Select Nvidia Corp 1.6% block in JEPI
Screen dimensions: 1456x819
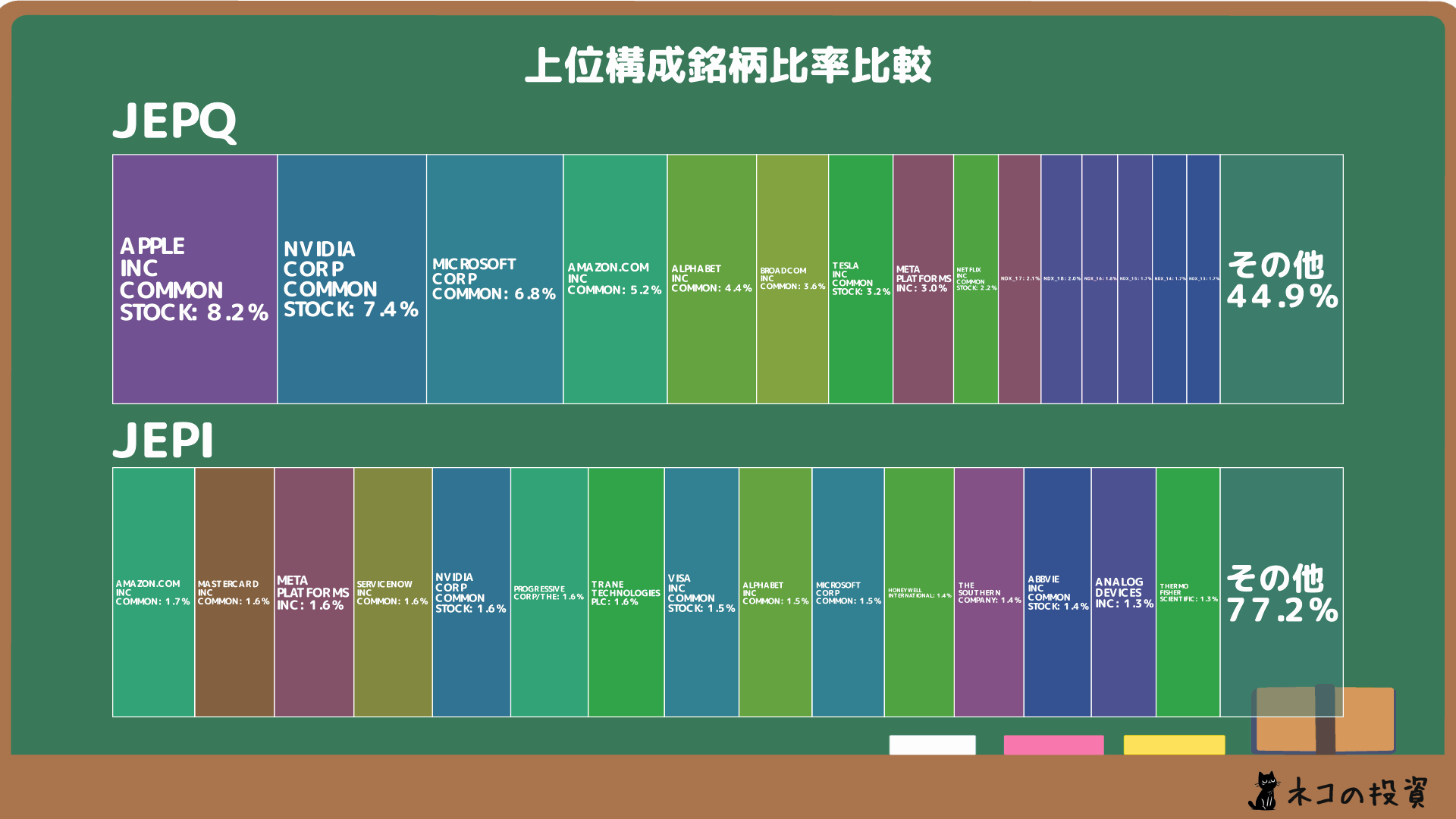[472, 592]
